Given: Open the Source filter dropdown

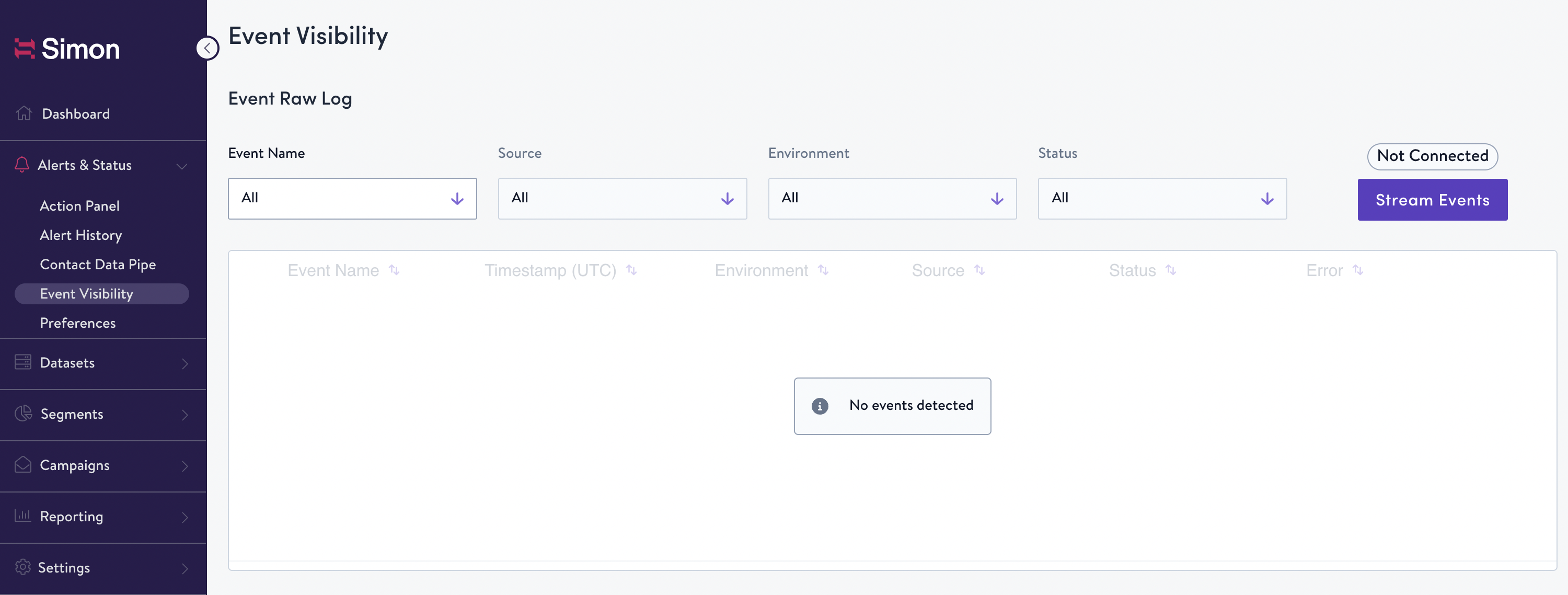Looking at the screenshot, I should pyautogui.click(x=621, y=199).
